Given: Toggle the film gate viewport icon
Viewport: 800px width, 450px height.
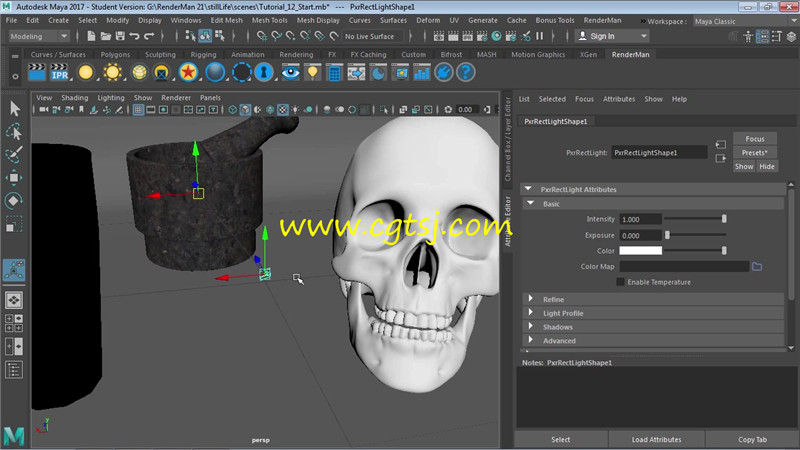Looking at the screenshot, I should tap(151, 110).
